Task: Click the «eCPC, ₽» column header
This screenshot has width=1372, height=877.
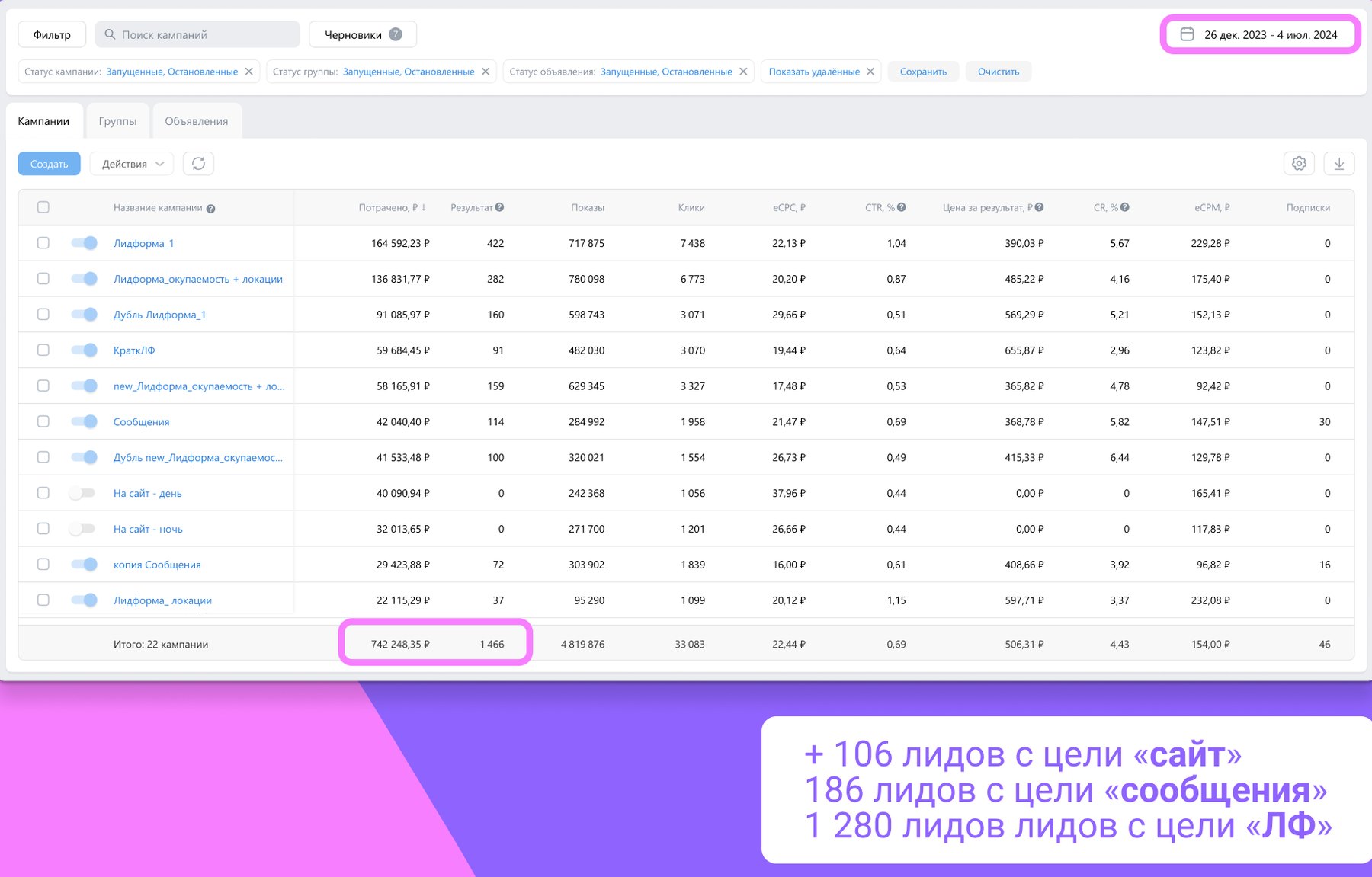Action: click(x=789, y=207)
